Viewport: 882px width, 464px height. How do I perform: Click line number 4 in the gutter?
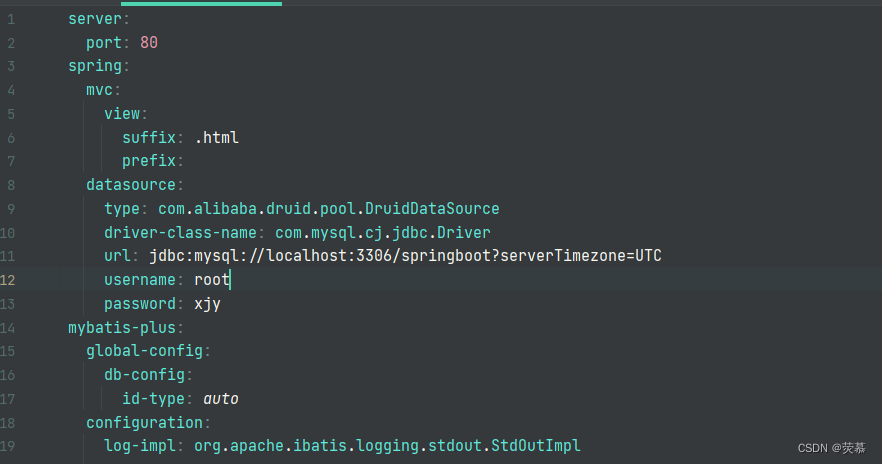pyautogui.click(x=11, y=91)
